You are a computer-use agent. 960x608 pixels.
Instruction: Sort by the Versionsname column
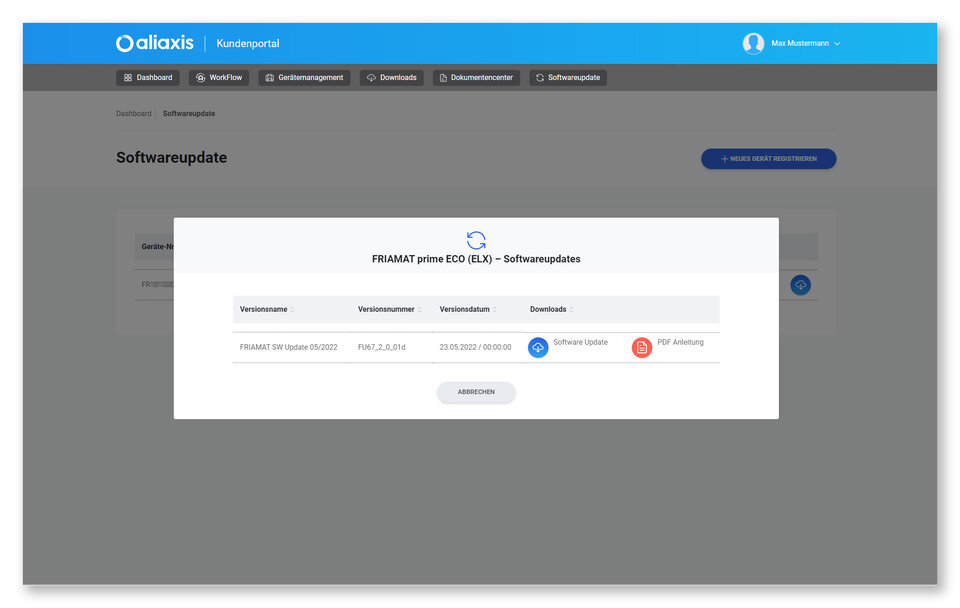tap(266, 309)
